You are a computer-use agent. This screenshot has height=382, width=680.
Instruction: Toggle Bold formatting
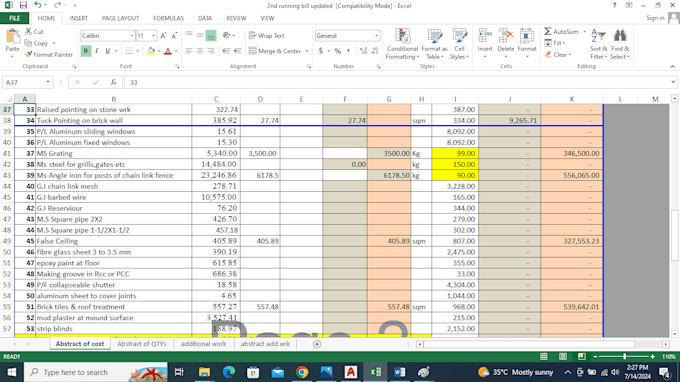coord(86,51)
